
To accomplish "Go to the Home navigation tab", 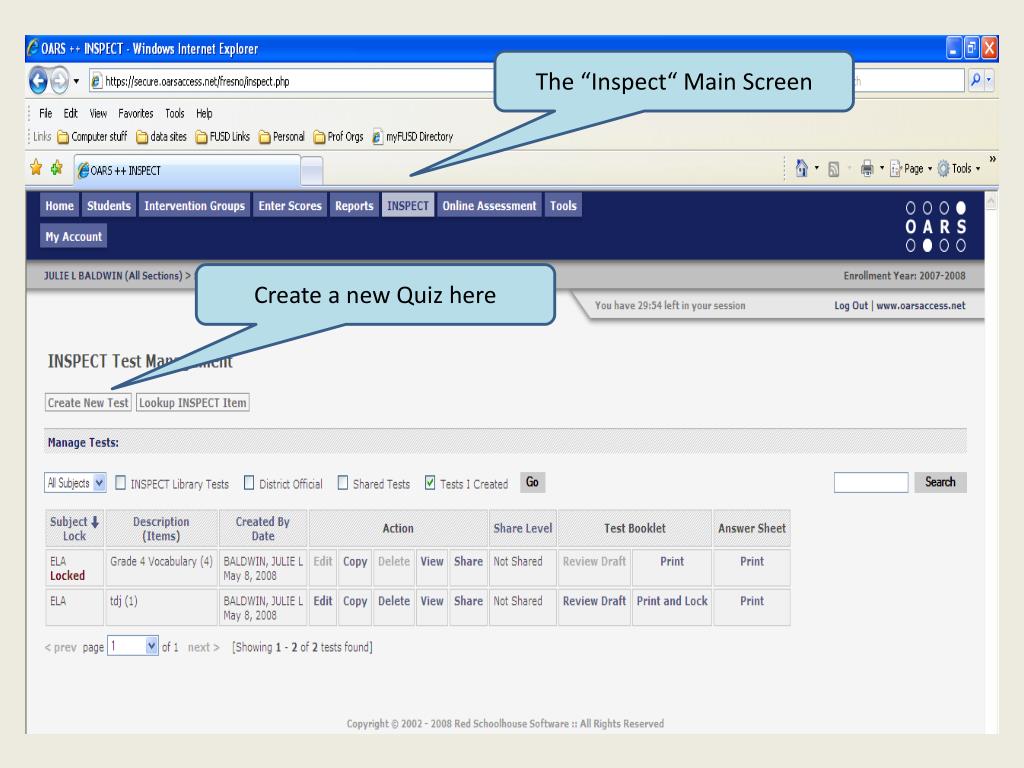I will click(x=59, y=205).
